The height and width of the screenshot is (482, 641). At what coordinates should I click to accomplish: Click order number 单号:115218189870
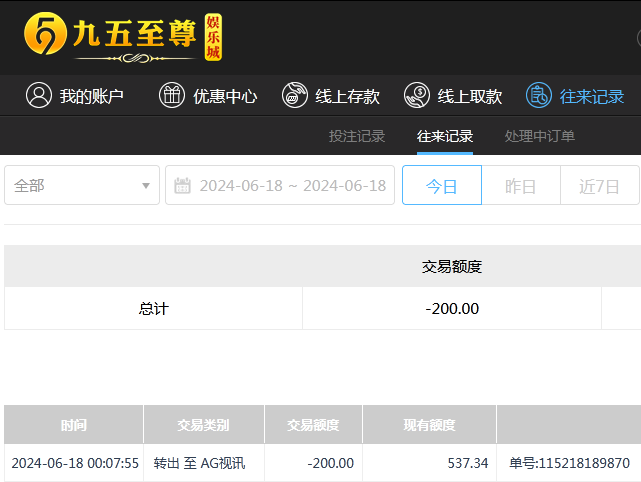tap(569, 463)
